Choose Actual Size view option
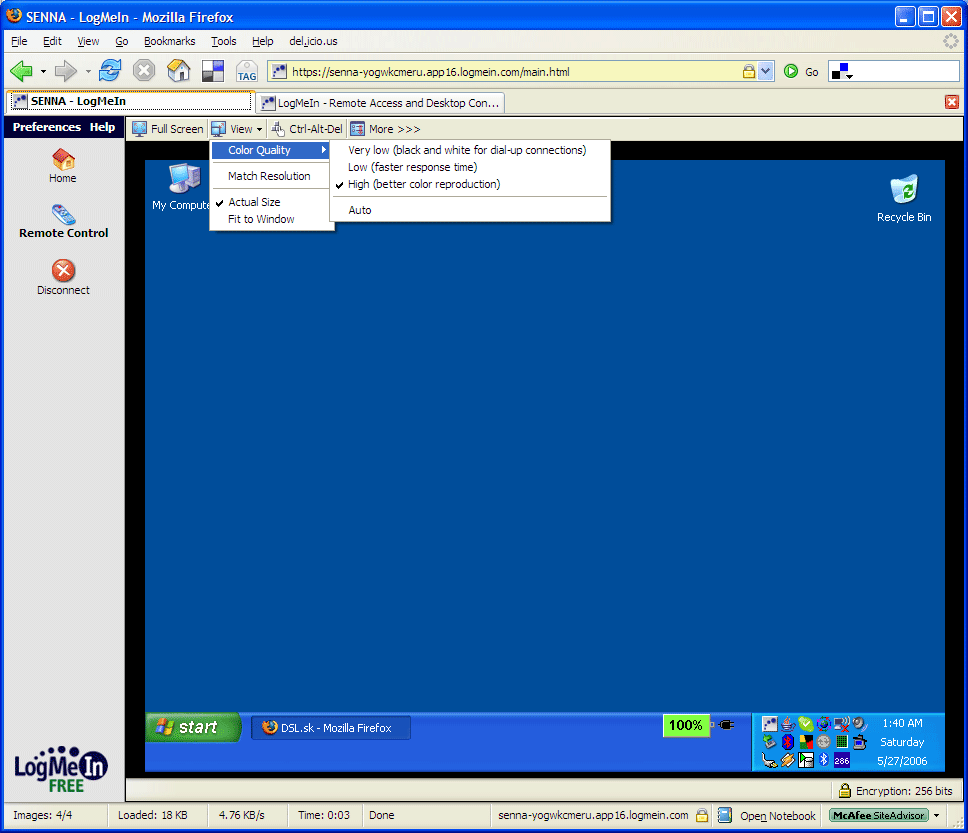 (272, 202)
